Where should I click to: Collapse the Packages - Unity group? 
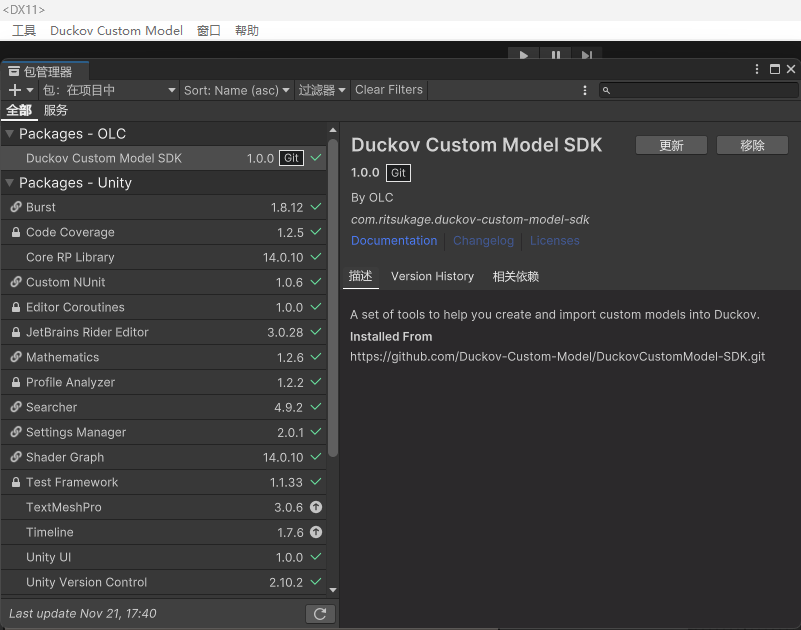point(10,183)
